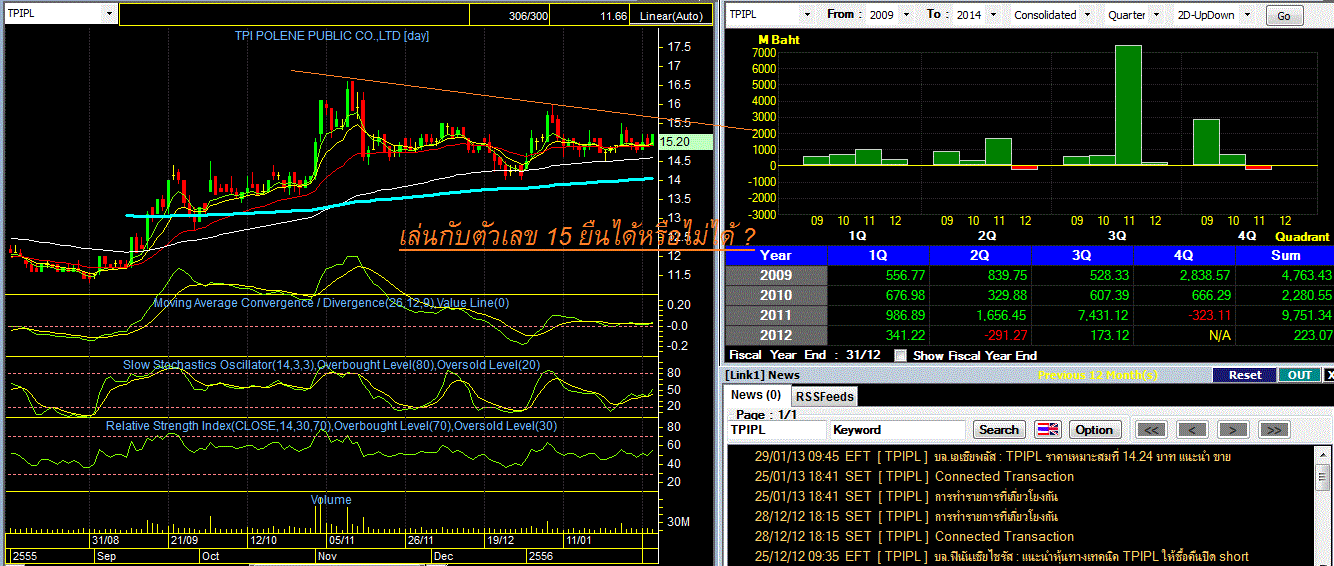Select the 2012 year row header

(x=776, y=335)
